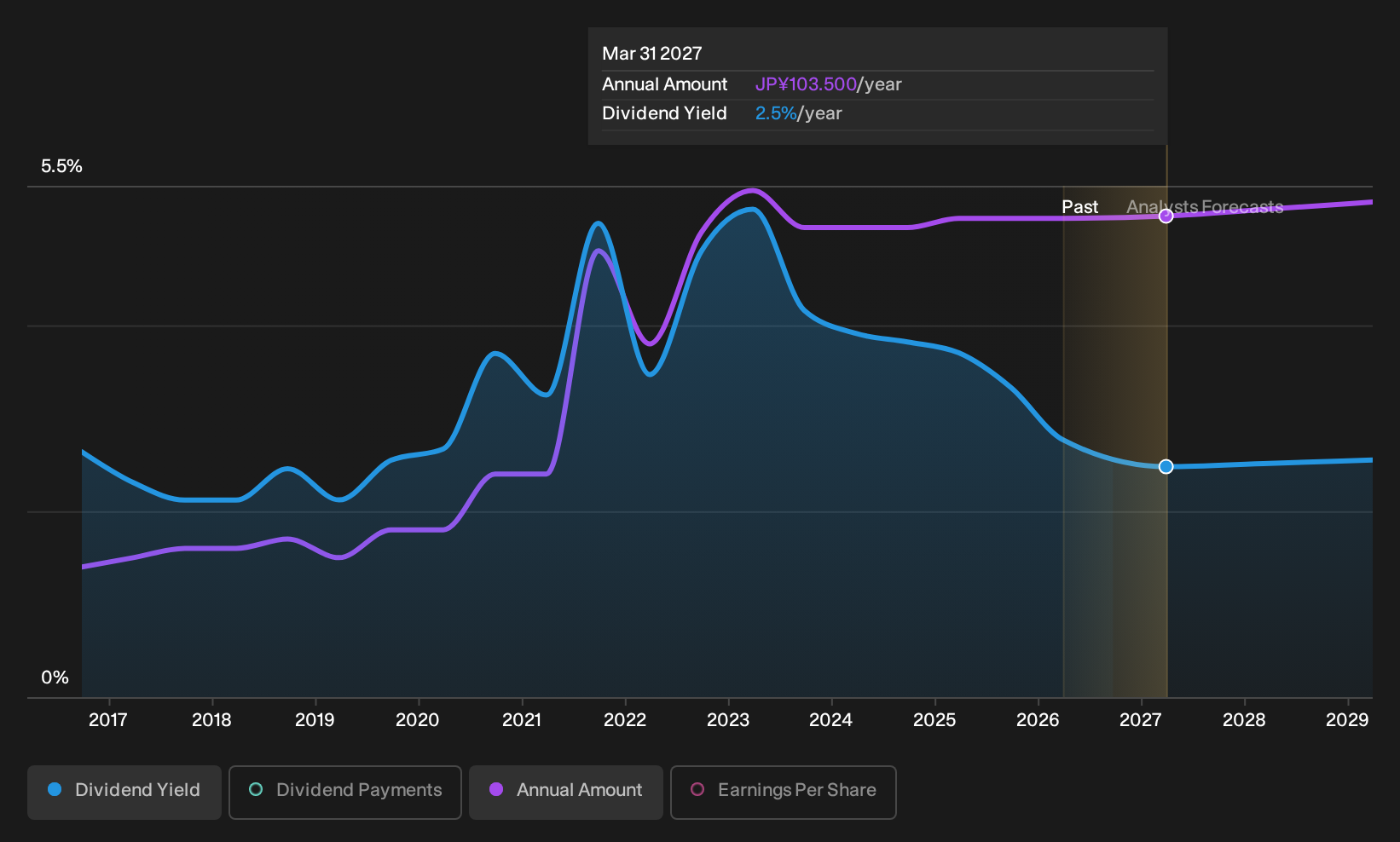The width and height of the screenshot is (1400, 842).
Task: Enable the Dividend Payments series
Action: click(x=345, y=793)
